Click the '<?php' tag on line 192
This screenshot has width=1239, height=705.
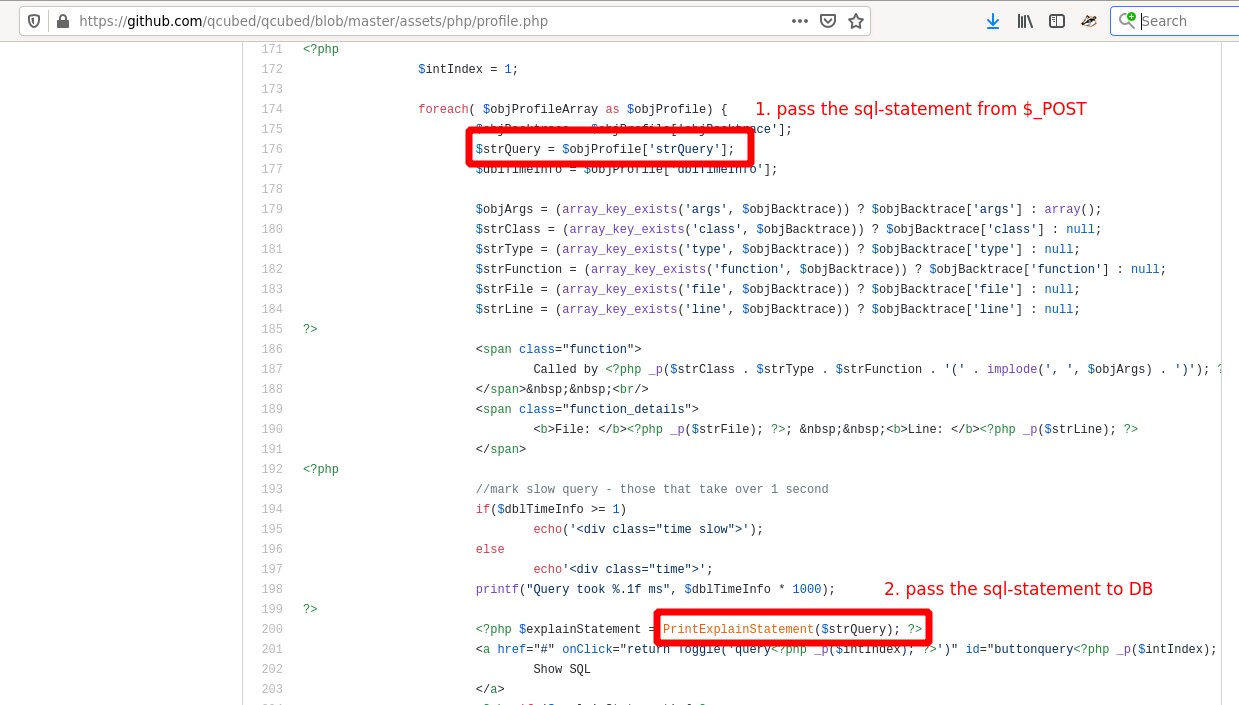[321, 469]
